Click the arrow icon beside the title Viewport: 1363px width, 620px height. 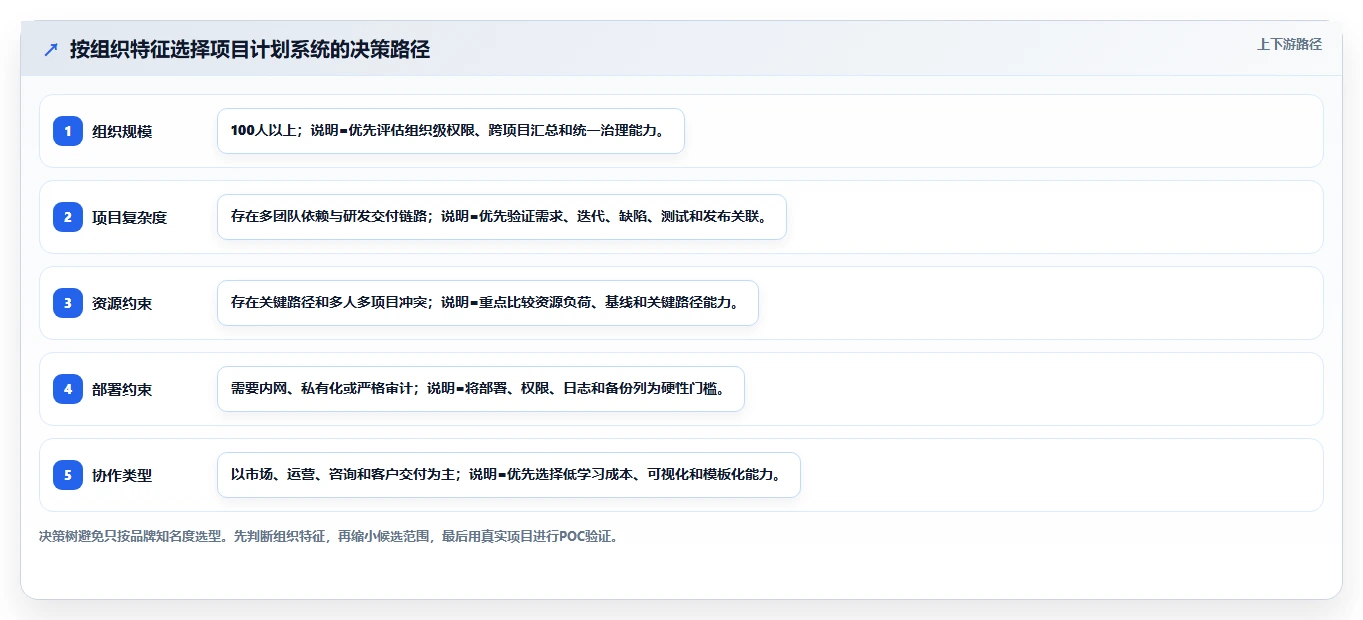click(x=51, y=49)
